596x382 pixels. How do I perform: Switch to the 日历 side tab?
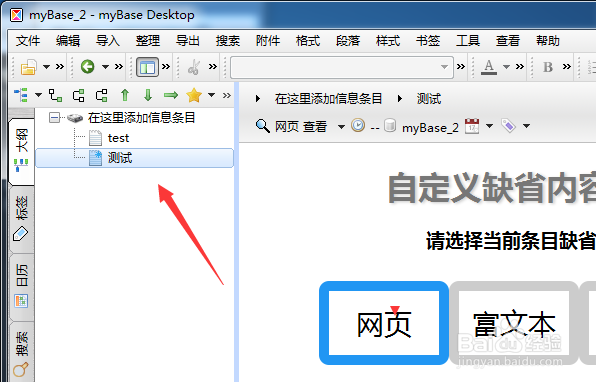[21, 287]
